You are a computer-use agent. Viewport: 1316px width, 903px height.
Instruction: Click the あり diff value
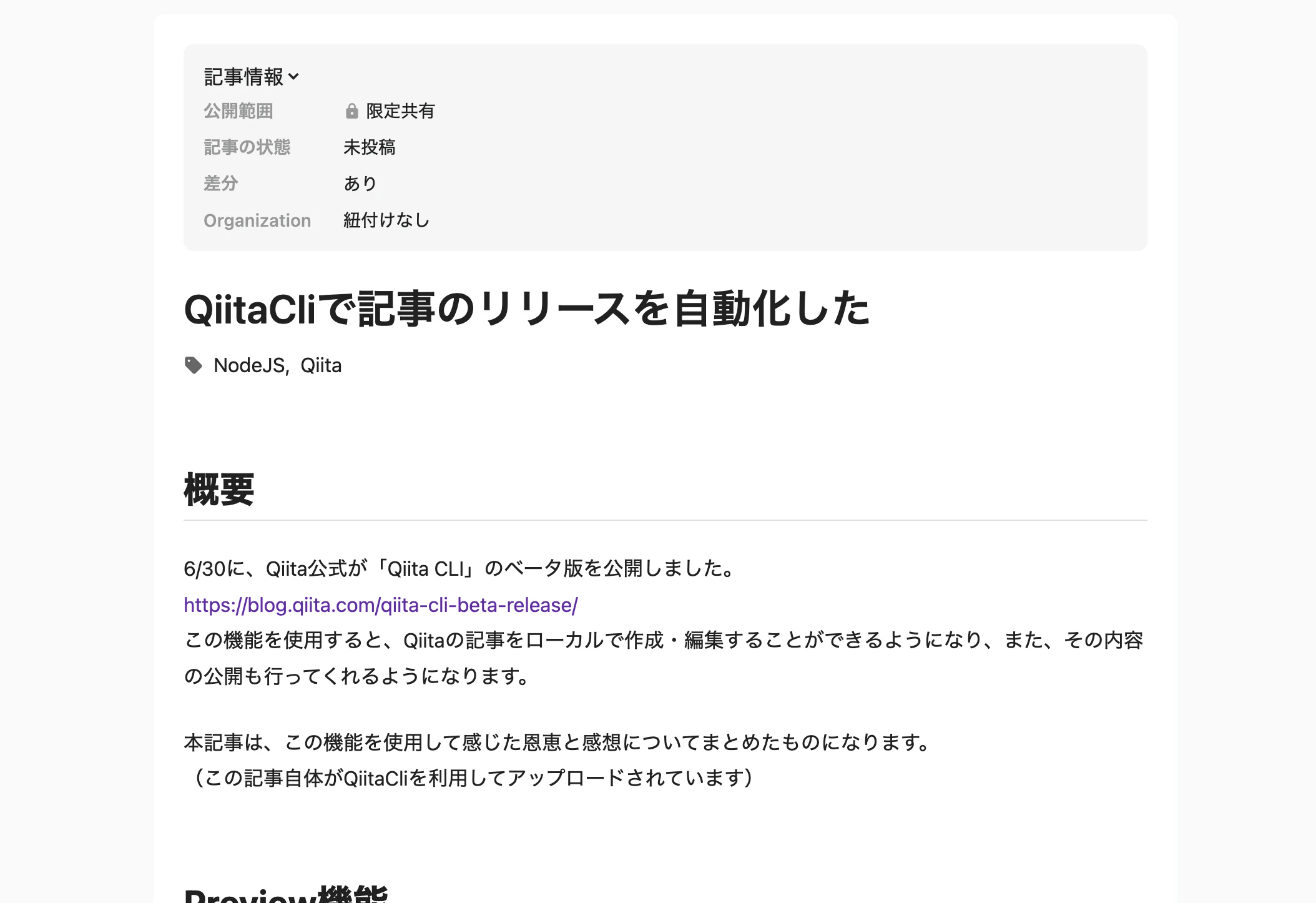point(360,184)
